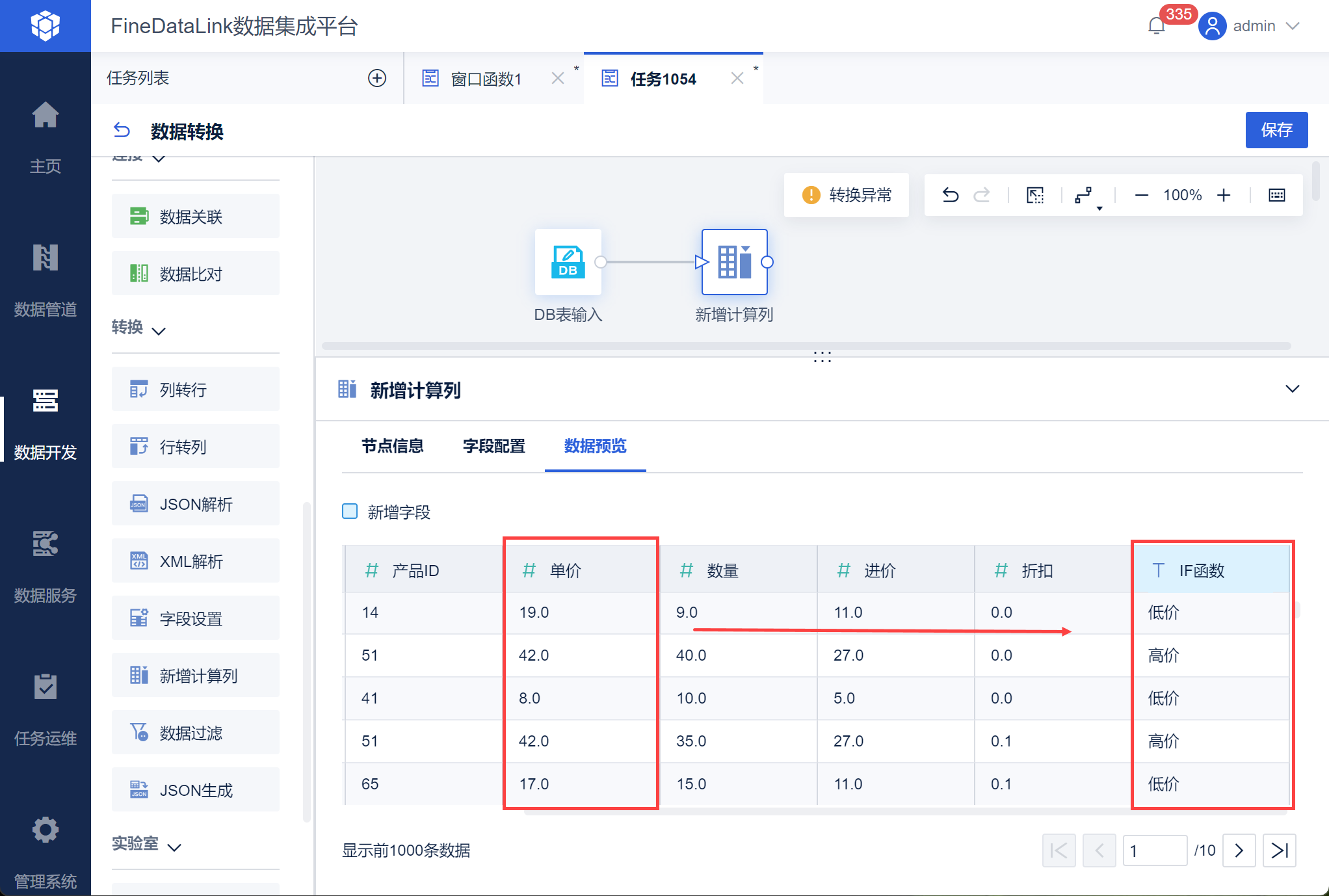Switch to the 窗口函数1 tab
Image resolution: width=1329 pixels, height=896 pixels.
tap(486, 79)
